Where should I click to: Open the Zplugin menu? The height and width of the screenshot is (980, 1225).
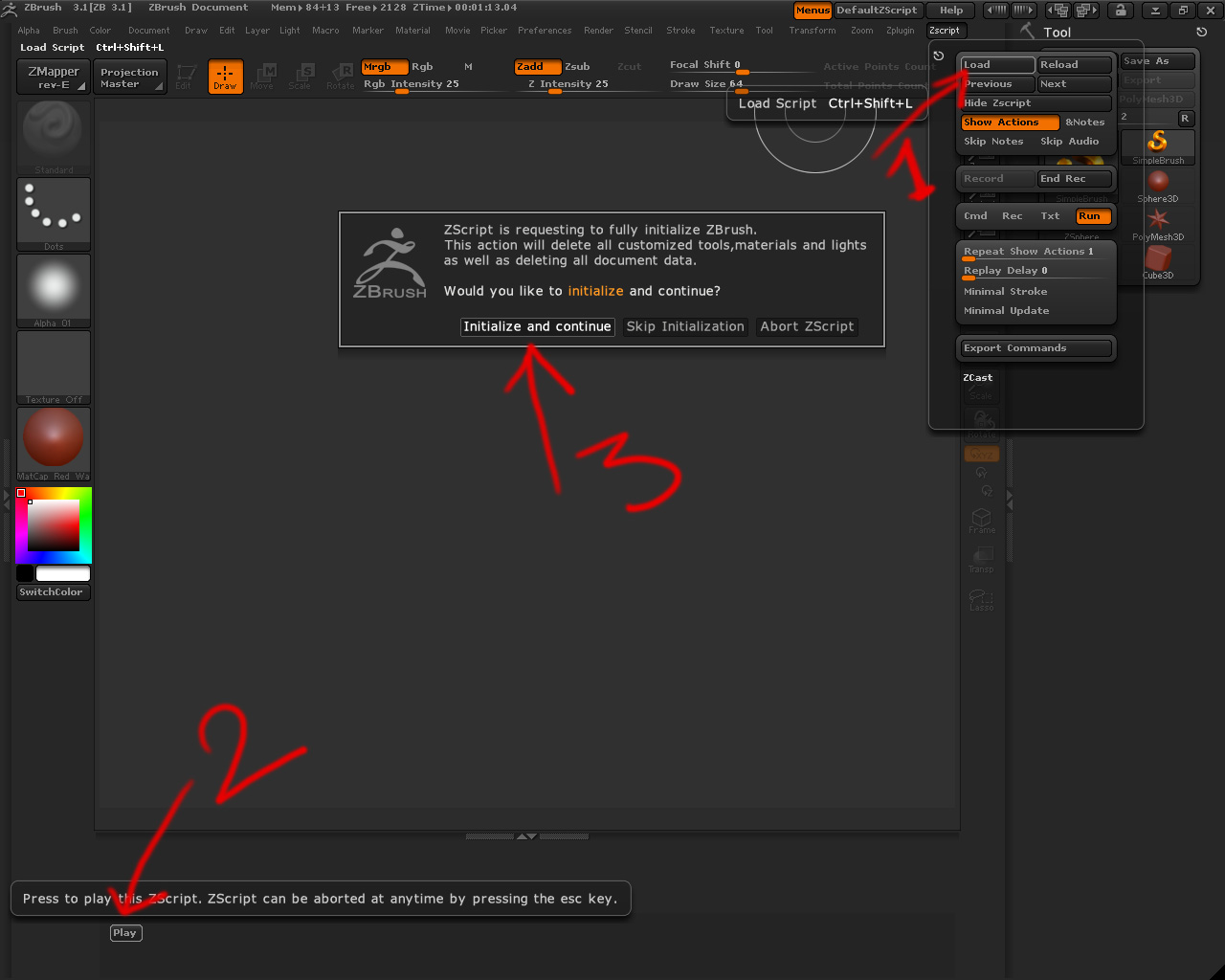point(901,31)
